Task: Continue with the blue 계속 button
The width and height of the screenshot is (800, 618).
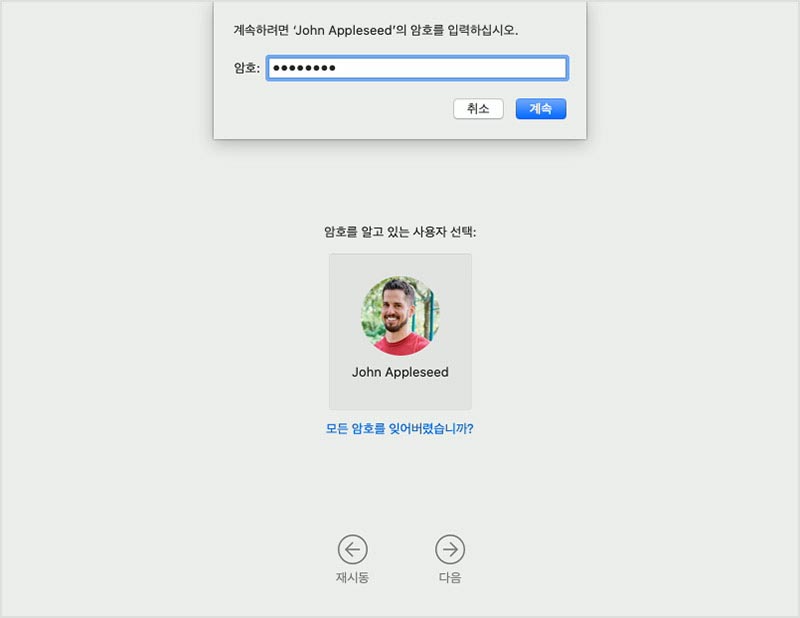Action: (540, 108)
